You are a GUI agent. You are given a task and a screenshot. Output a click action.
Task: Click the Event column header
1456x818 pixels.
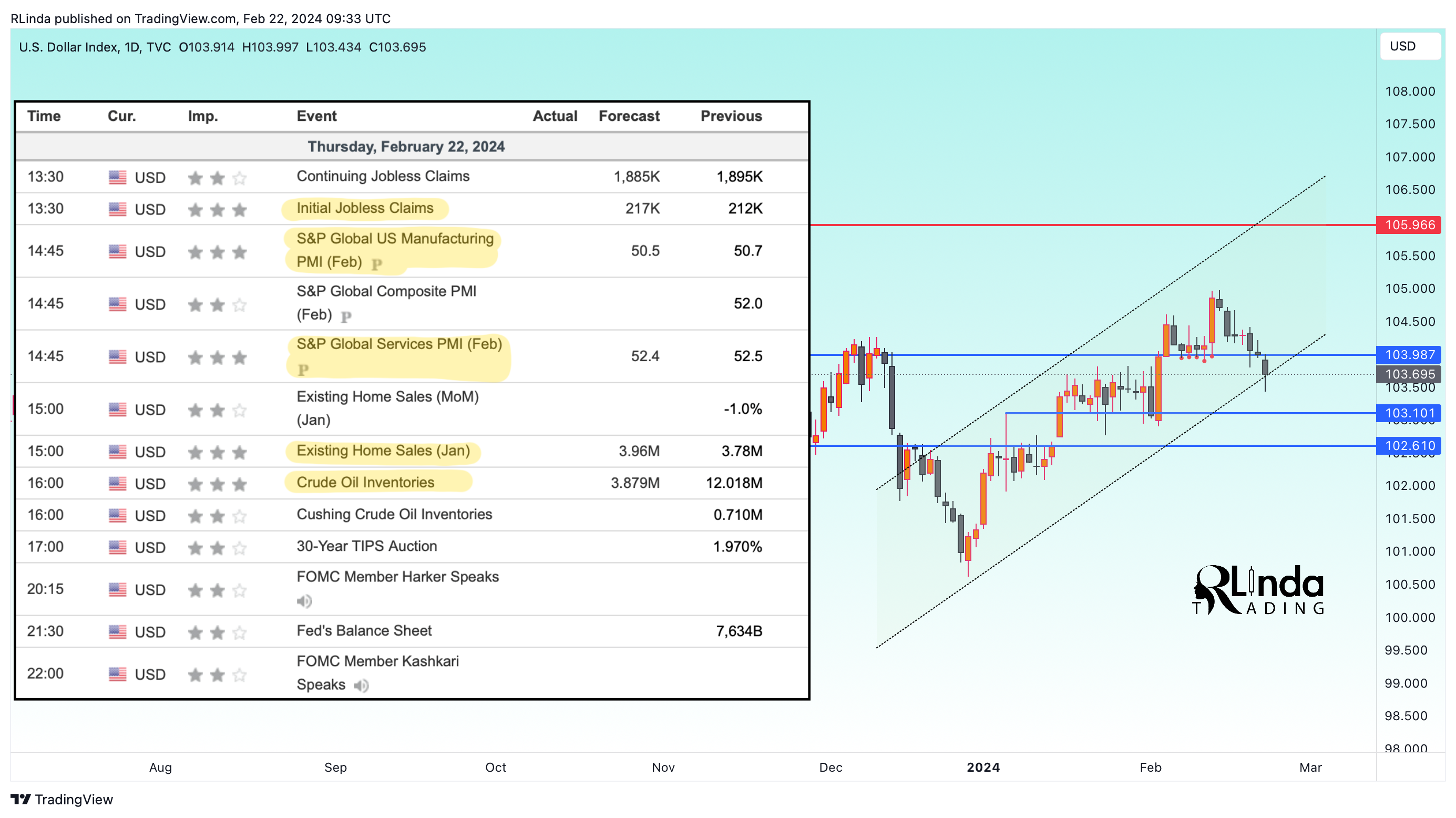coord(316,116)
